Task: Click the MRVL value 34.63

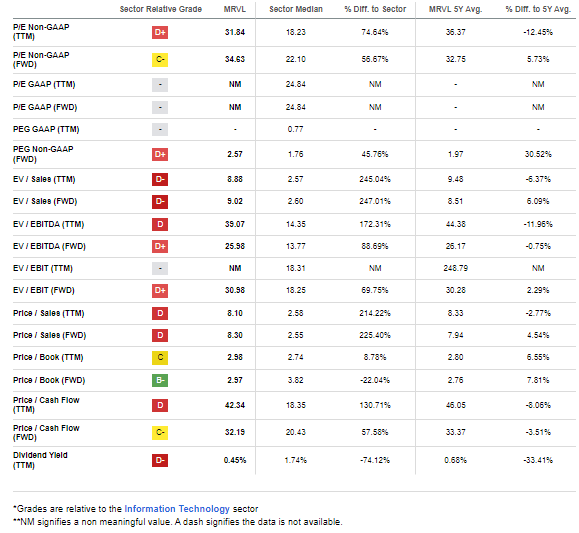Action: pyautogui.click(x=235, y=59)
